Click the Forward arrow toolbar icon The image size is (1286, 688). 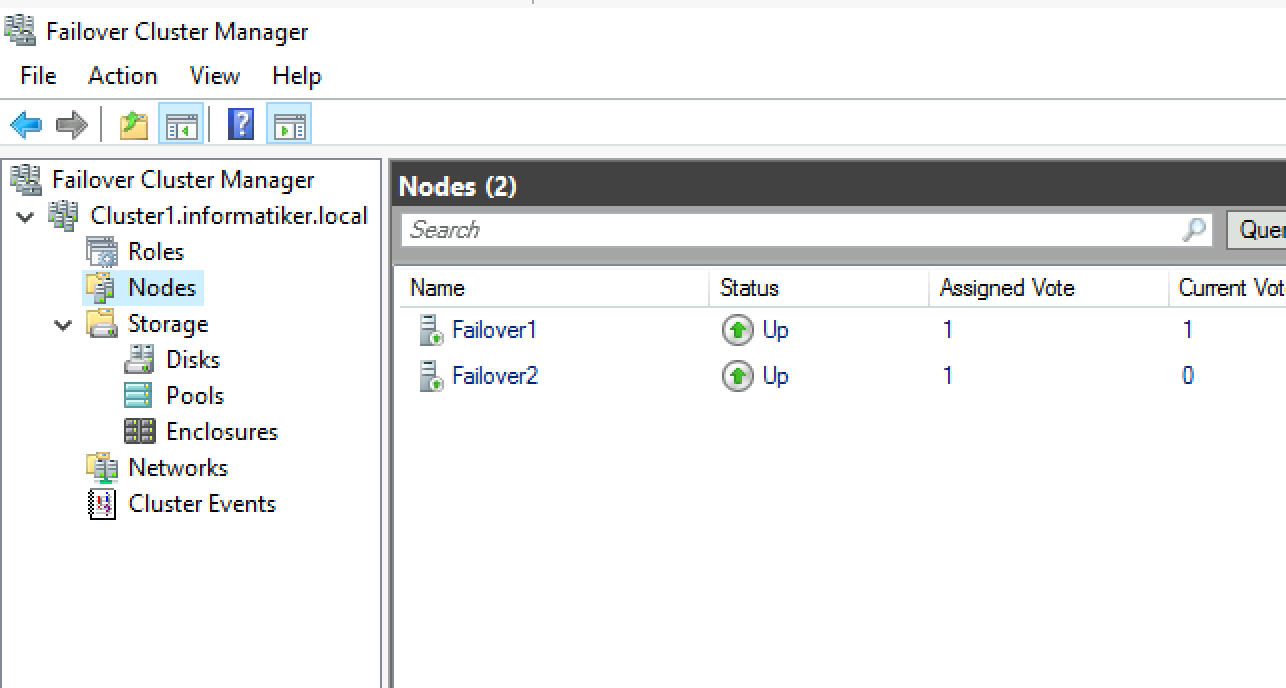[72, 125]
